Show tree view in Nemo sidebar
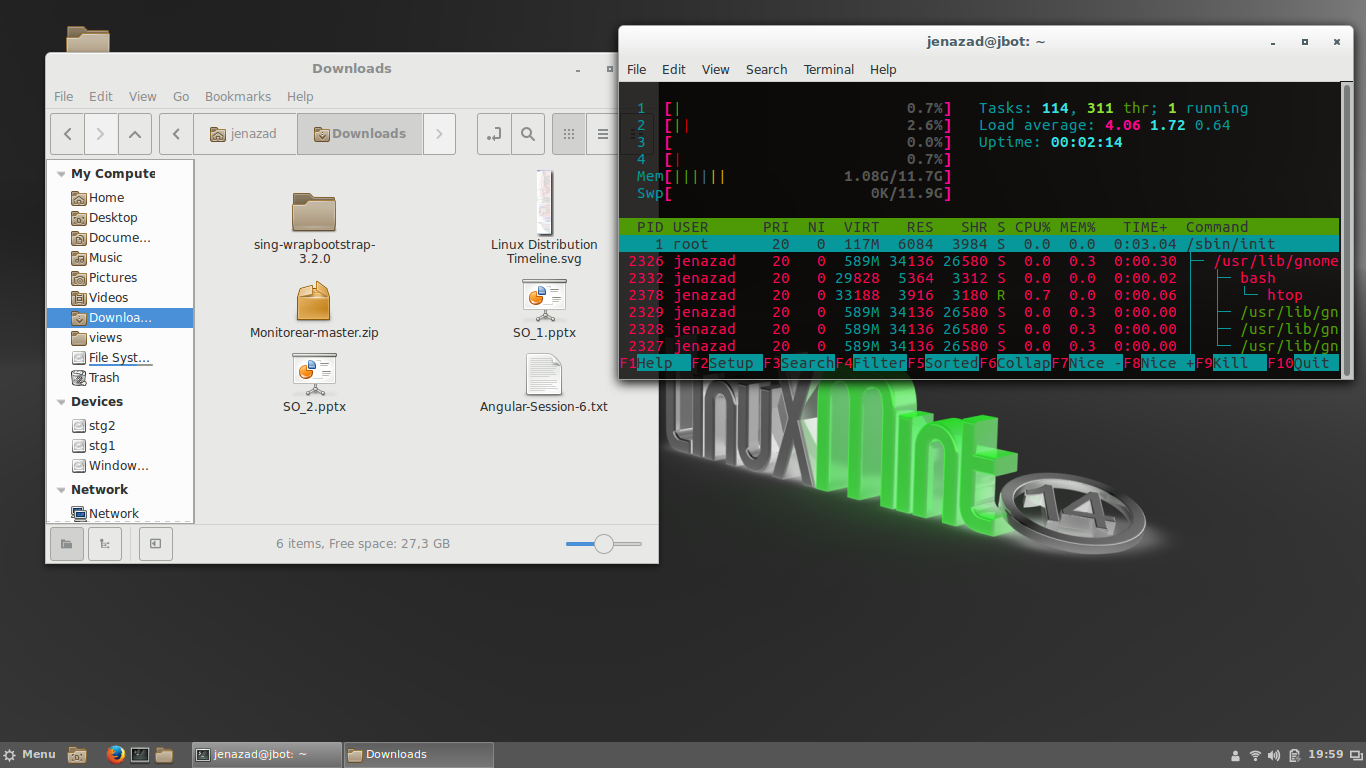 (x=105, y=544)
